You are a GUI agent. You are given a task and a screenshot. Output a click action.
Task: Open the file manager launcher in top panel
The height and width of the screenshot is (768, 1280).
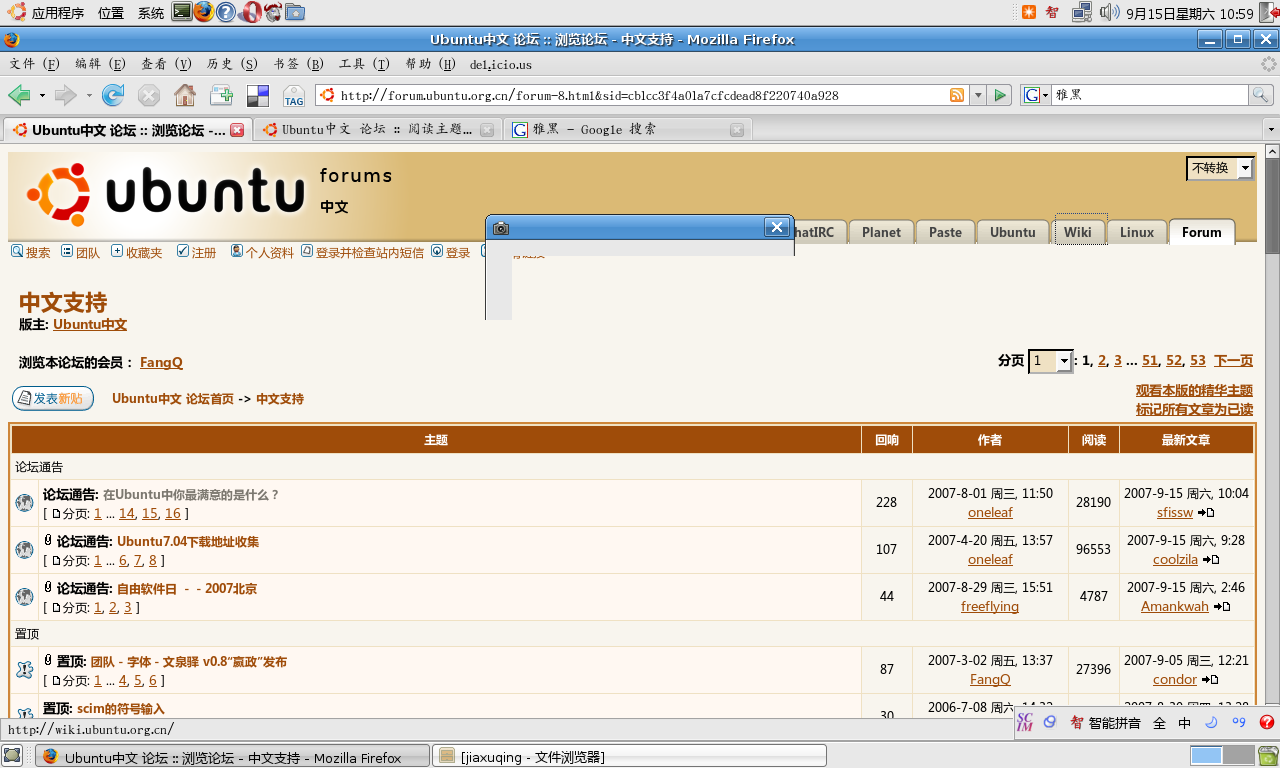(295, 12)
